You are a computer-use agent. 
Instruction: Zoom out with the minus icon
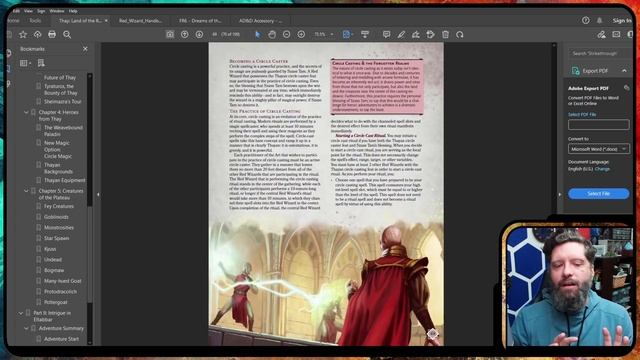coord(287,35)
